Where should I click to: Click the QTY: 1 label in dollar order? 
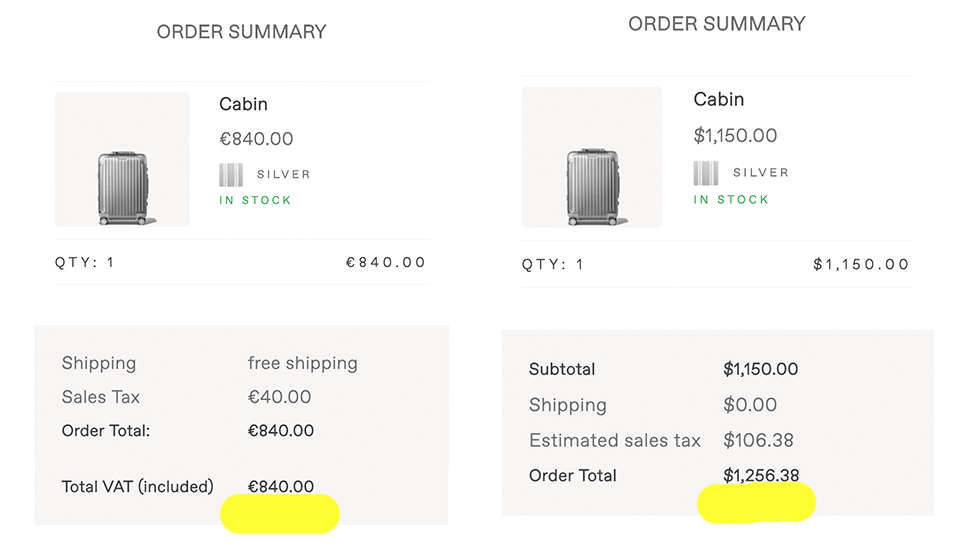[553, 264]
